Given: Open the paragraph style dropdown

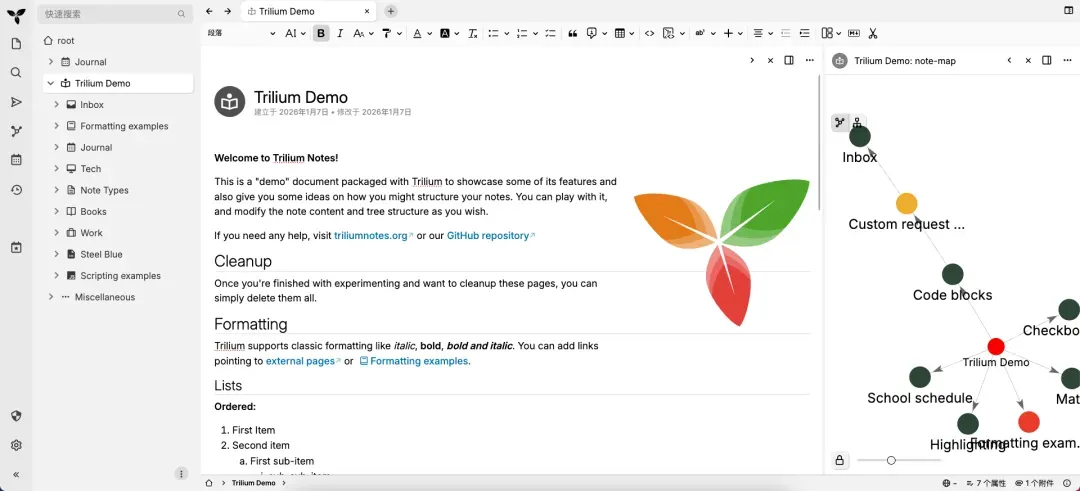Looking at the screenshot, I should [241, 33].
